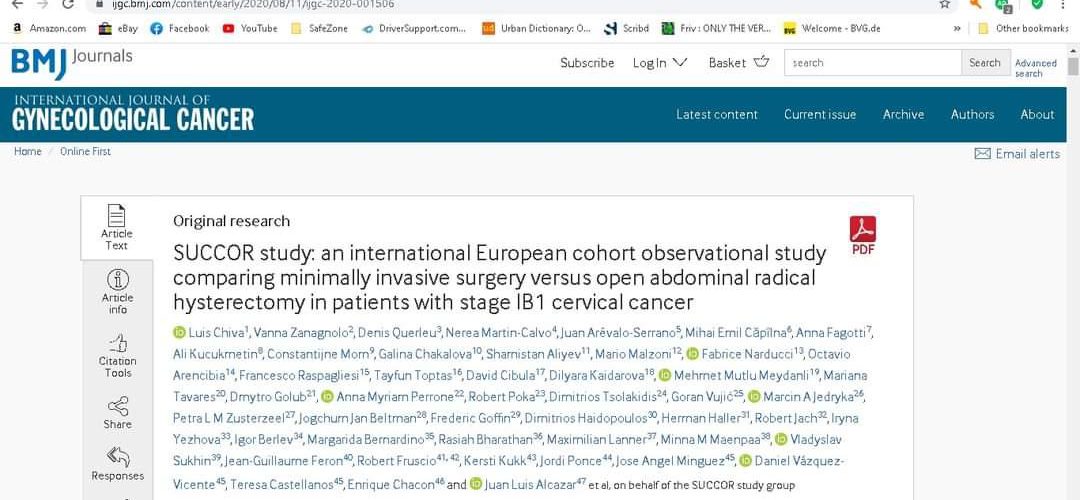Share this article
The height and width of the screenshot is (500, 1080).
tap(117, 412)
